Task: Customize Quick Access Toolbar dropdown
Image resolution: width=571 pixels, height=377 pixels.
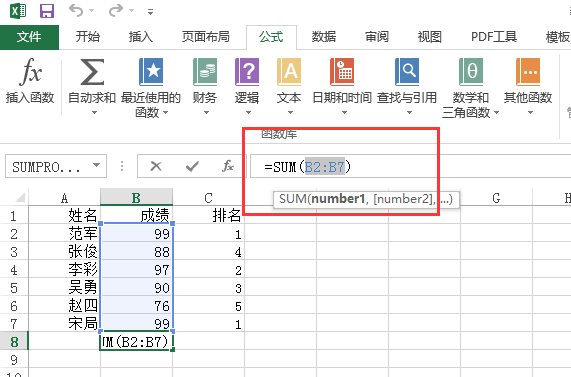Action: point(150,12)
